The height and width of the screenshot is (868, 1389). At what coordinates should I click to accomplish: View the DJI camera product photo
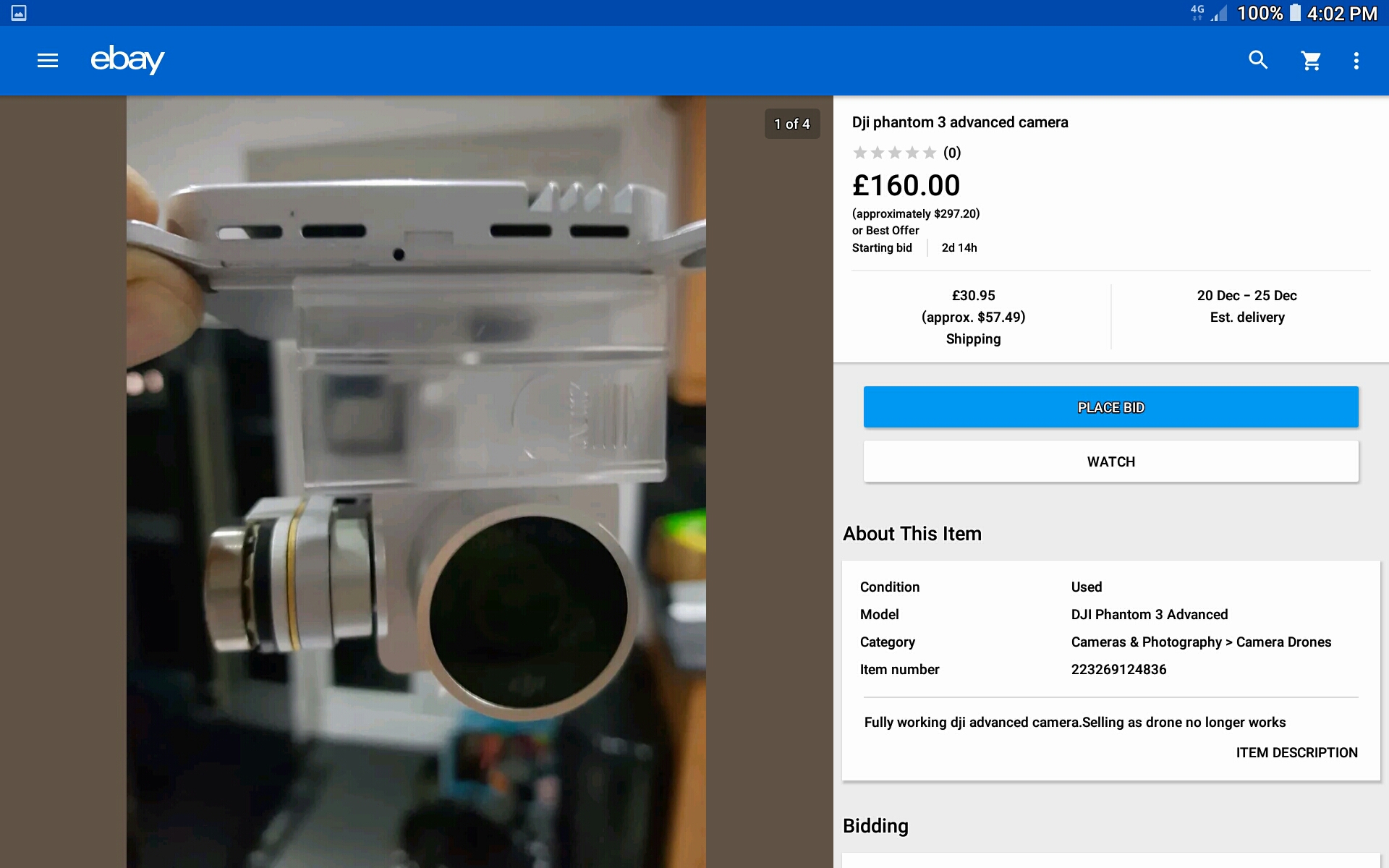pos(416,482)
